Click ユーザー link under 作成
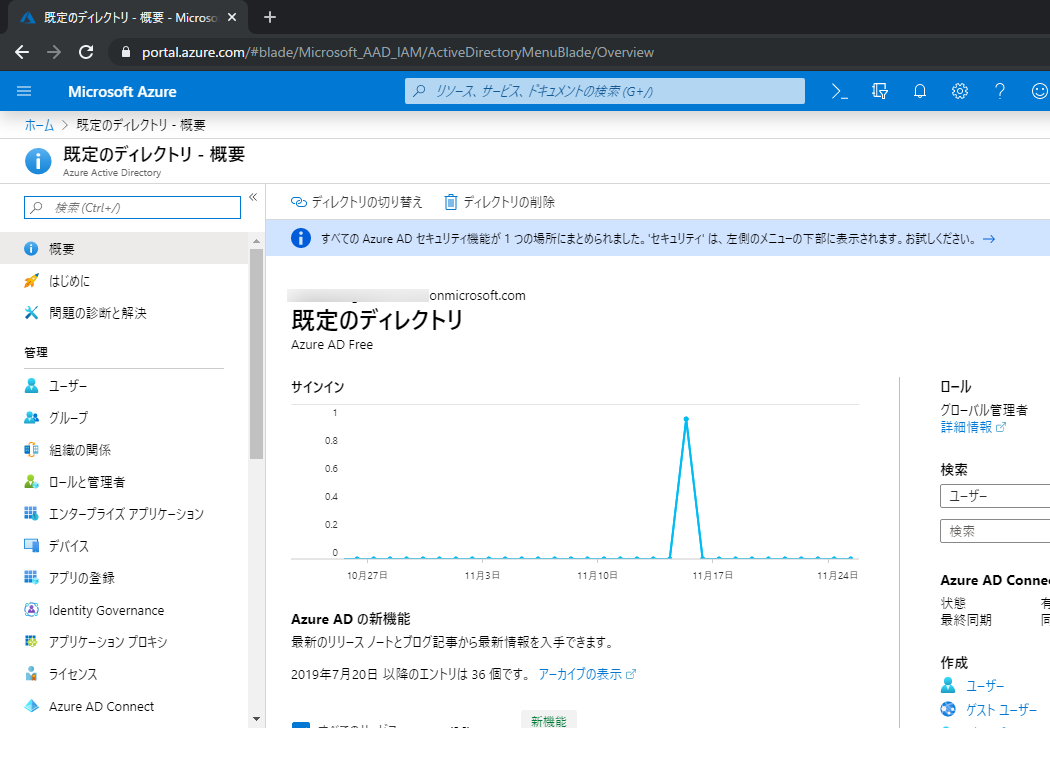The image size is (1050, 768). (985, 686)
